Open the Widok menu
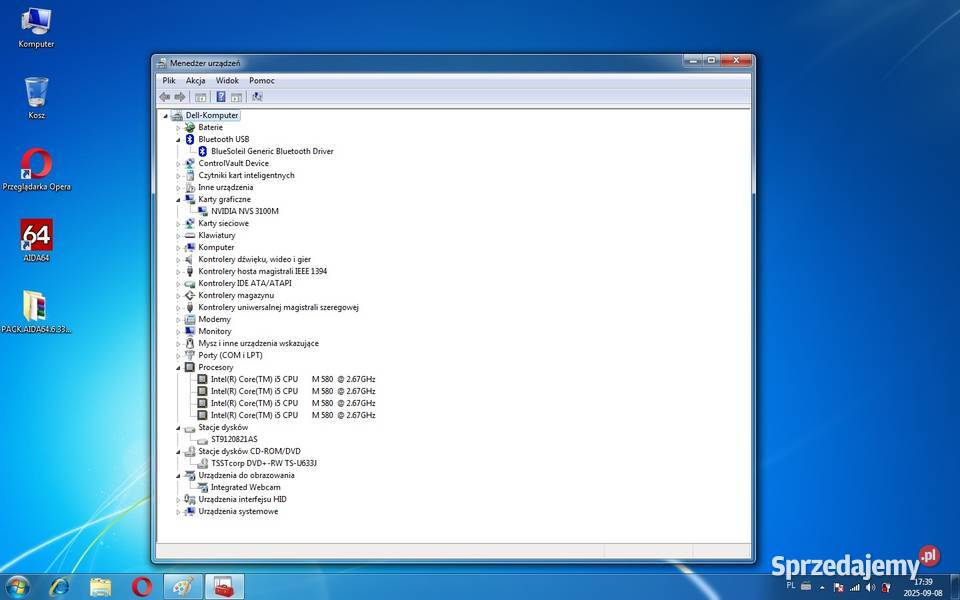The height and width of the screenshot is (600, 960). pos(227,80)
